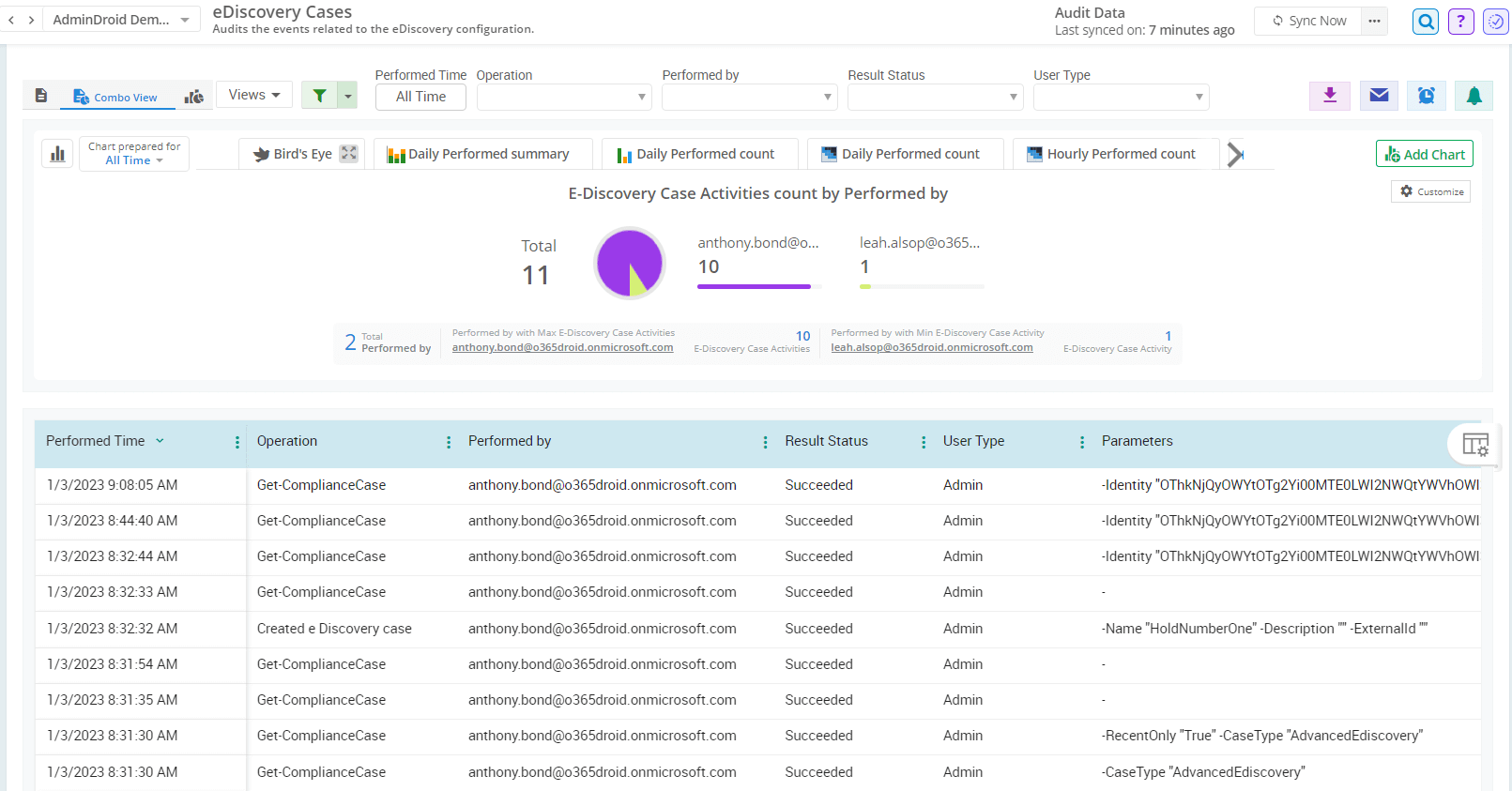Expand the Result Status filter dropdown
The width and height of the screenshot is (1512, 791).
pyautogui.click(x=935, y=98)
